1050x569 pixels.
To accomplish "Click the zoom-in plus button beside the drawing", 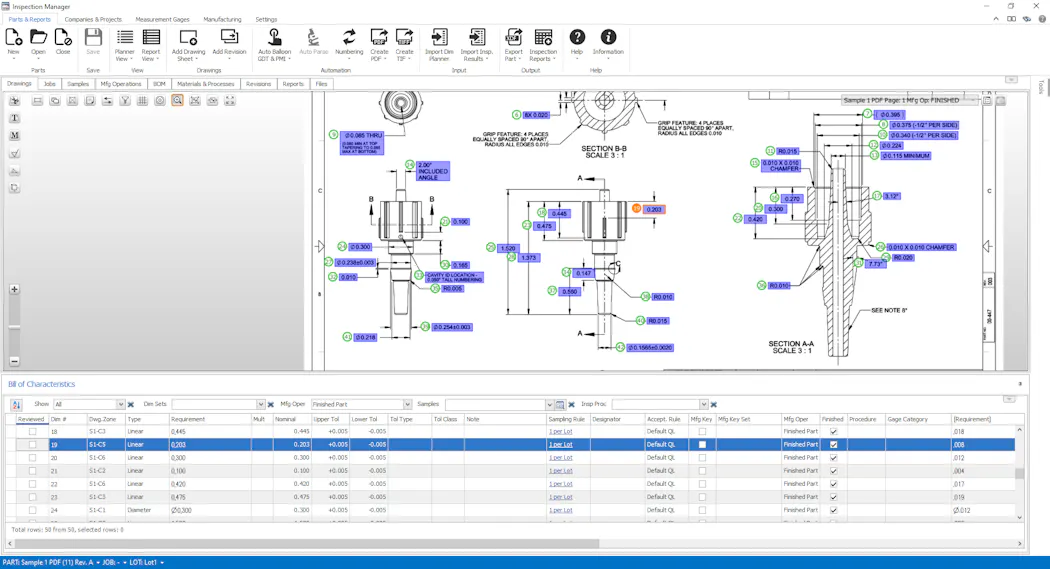I will [x=14, y=289].
